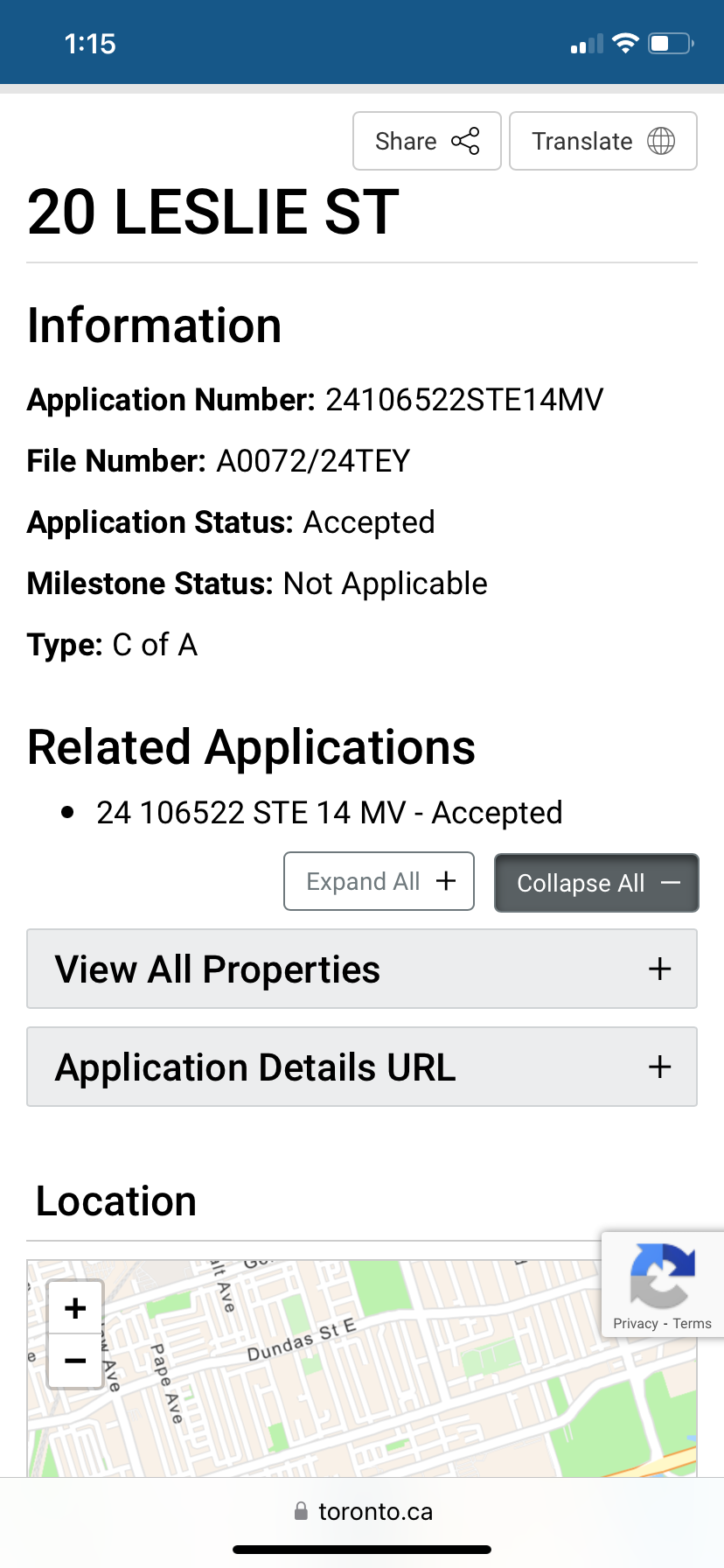The width and height of the screenshot is (724, 1568).
Task: Open the reCAPTCHA Privacy link
Action: click(635, 1323)
